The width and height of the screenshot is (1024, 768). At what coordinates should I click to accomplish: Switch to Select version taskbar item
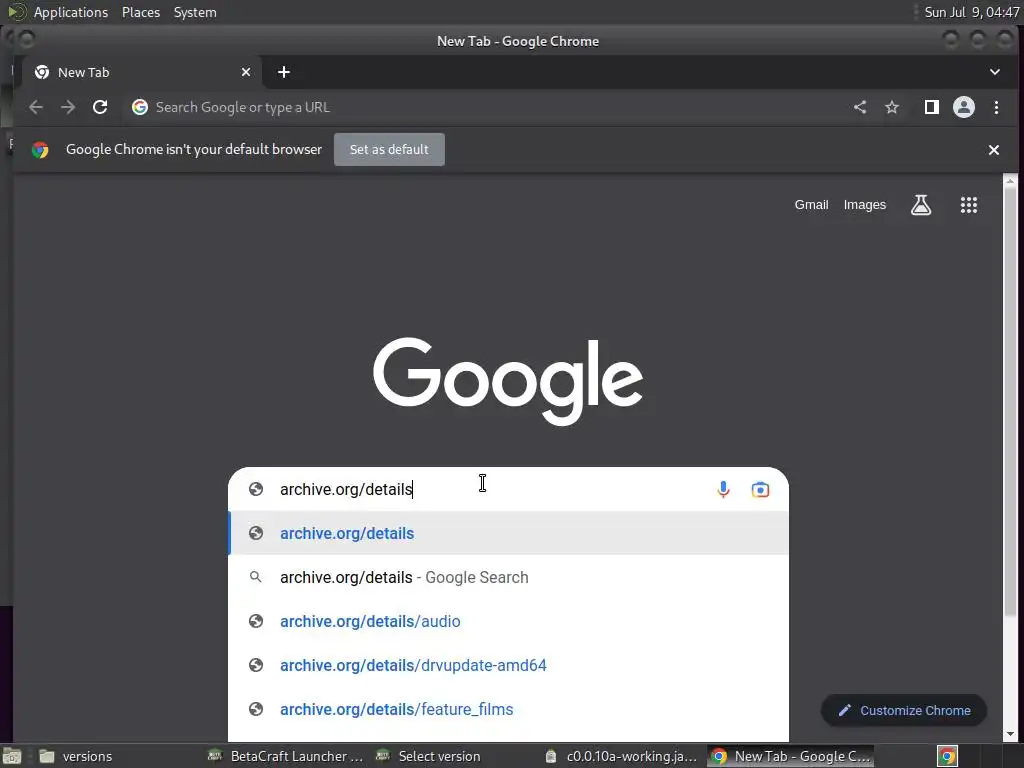click(454, 756)
